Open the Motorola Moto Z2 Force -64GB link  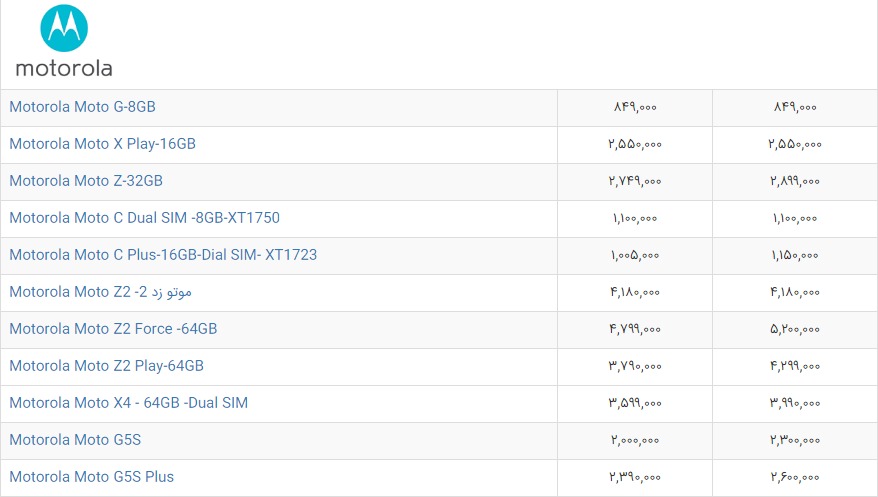(113, 329)
